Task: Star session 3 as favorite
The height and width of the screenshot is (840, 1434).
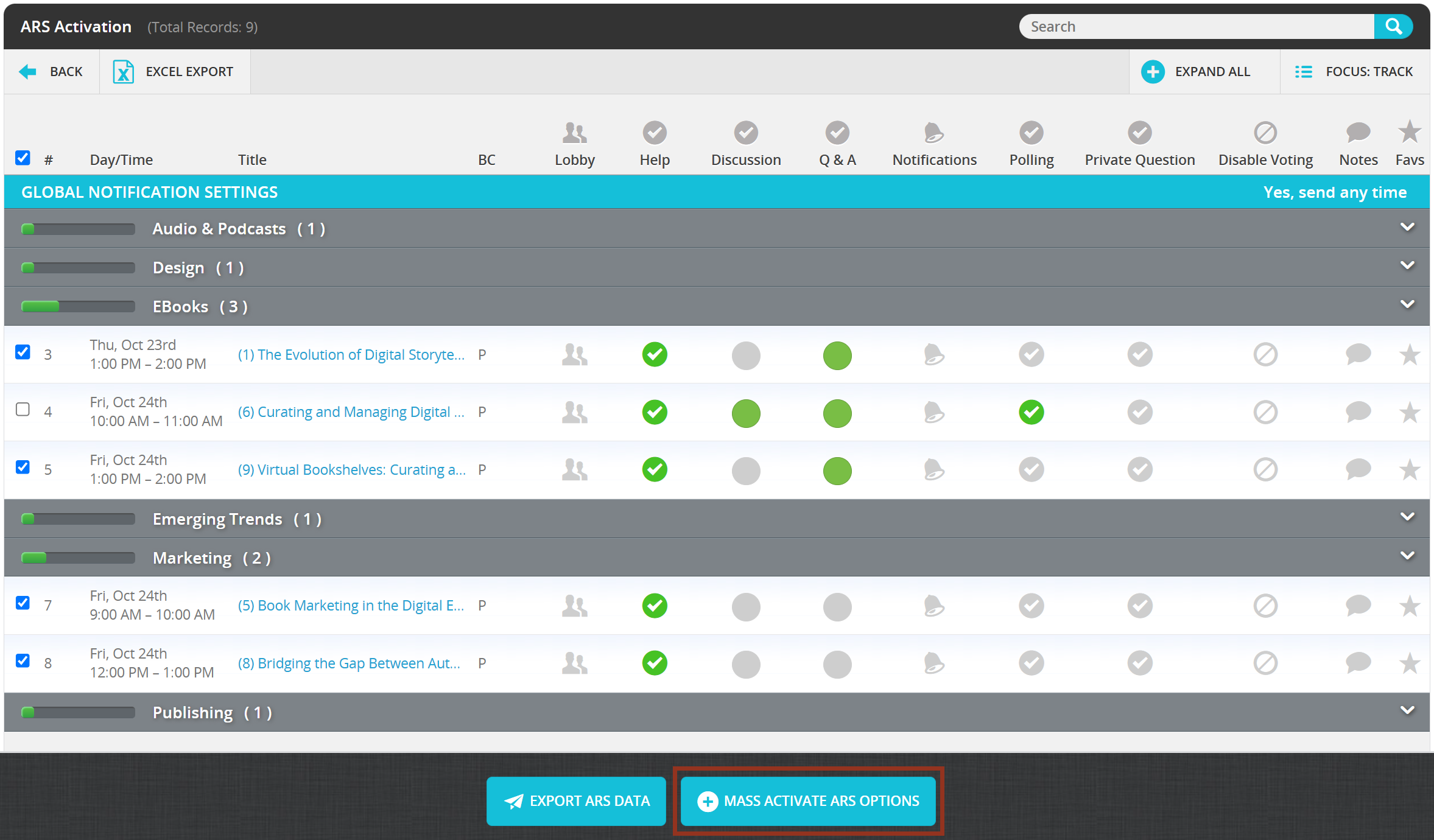Action: coord(1409,354)
